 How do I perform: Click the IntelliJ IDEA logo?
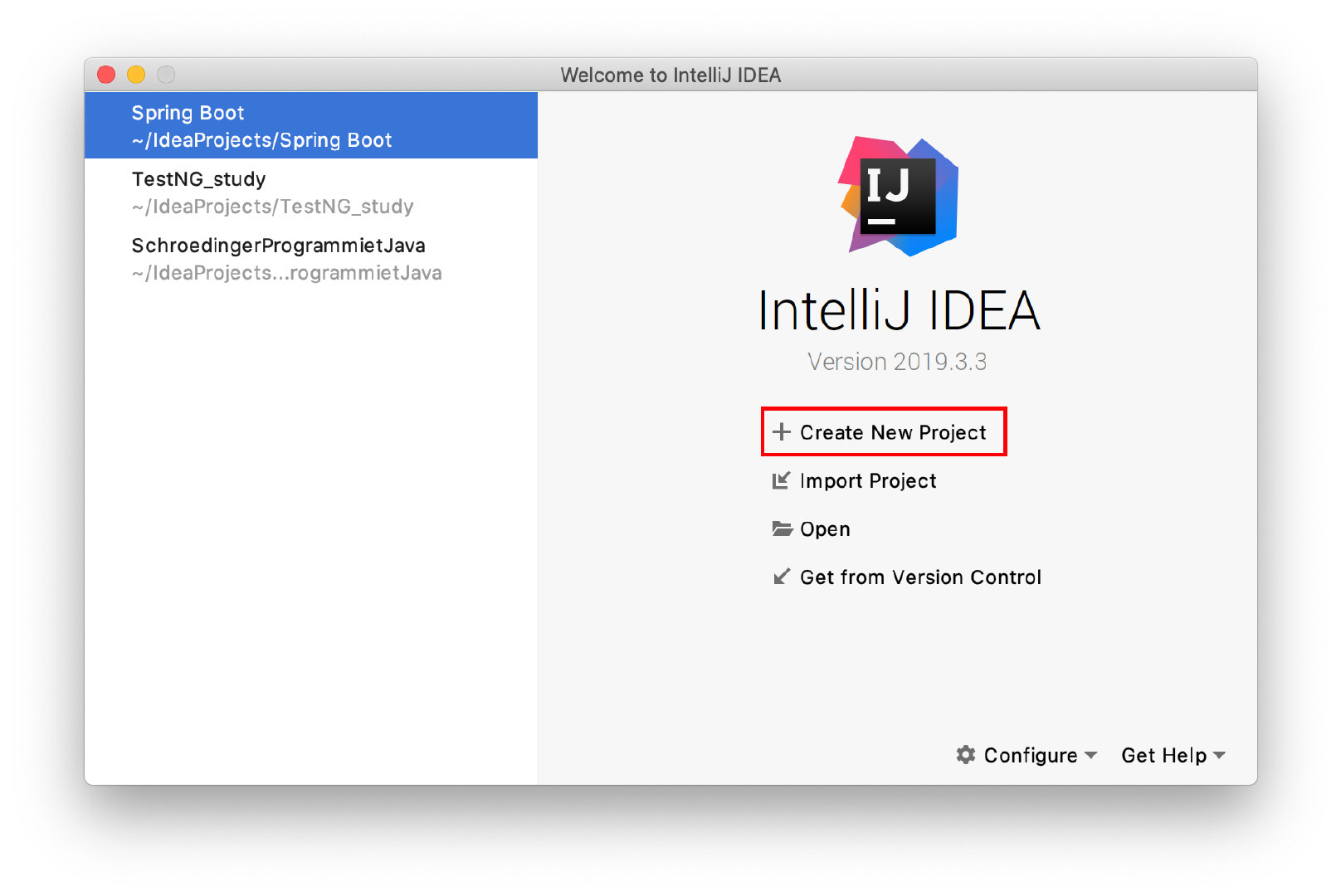click(898, 197)
